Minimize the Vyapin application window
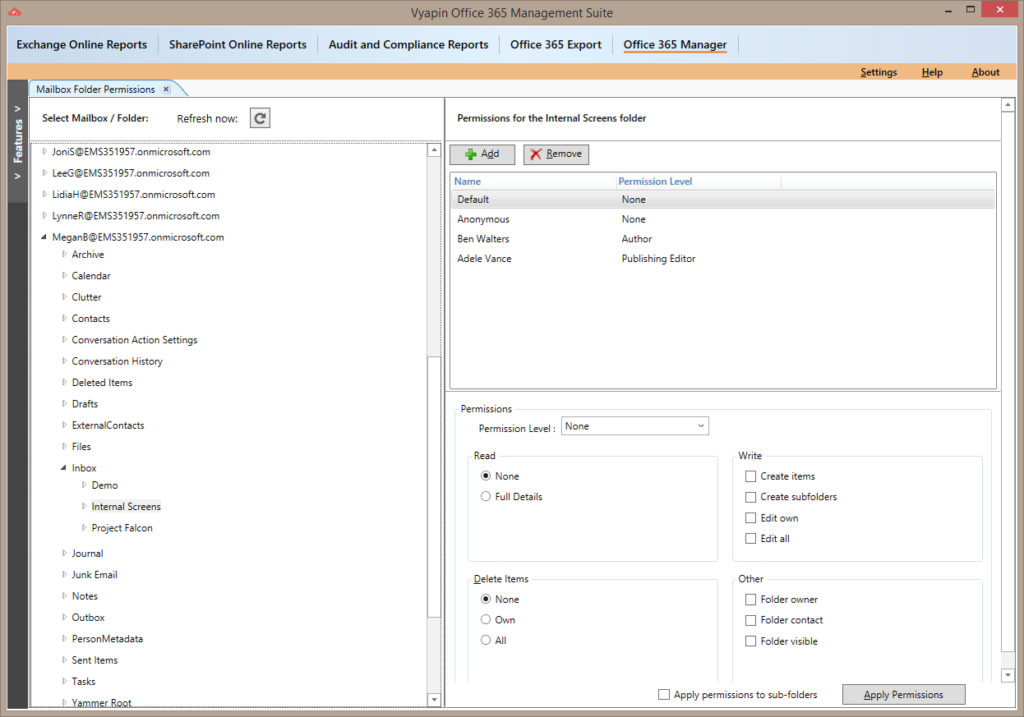The height and width of the screenshot is (717, 1024). click(x=948, y=11)
